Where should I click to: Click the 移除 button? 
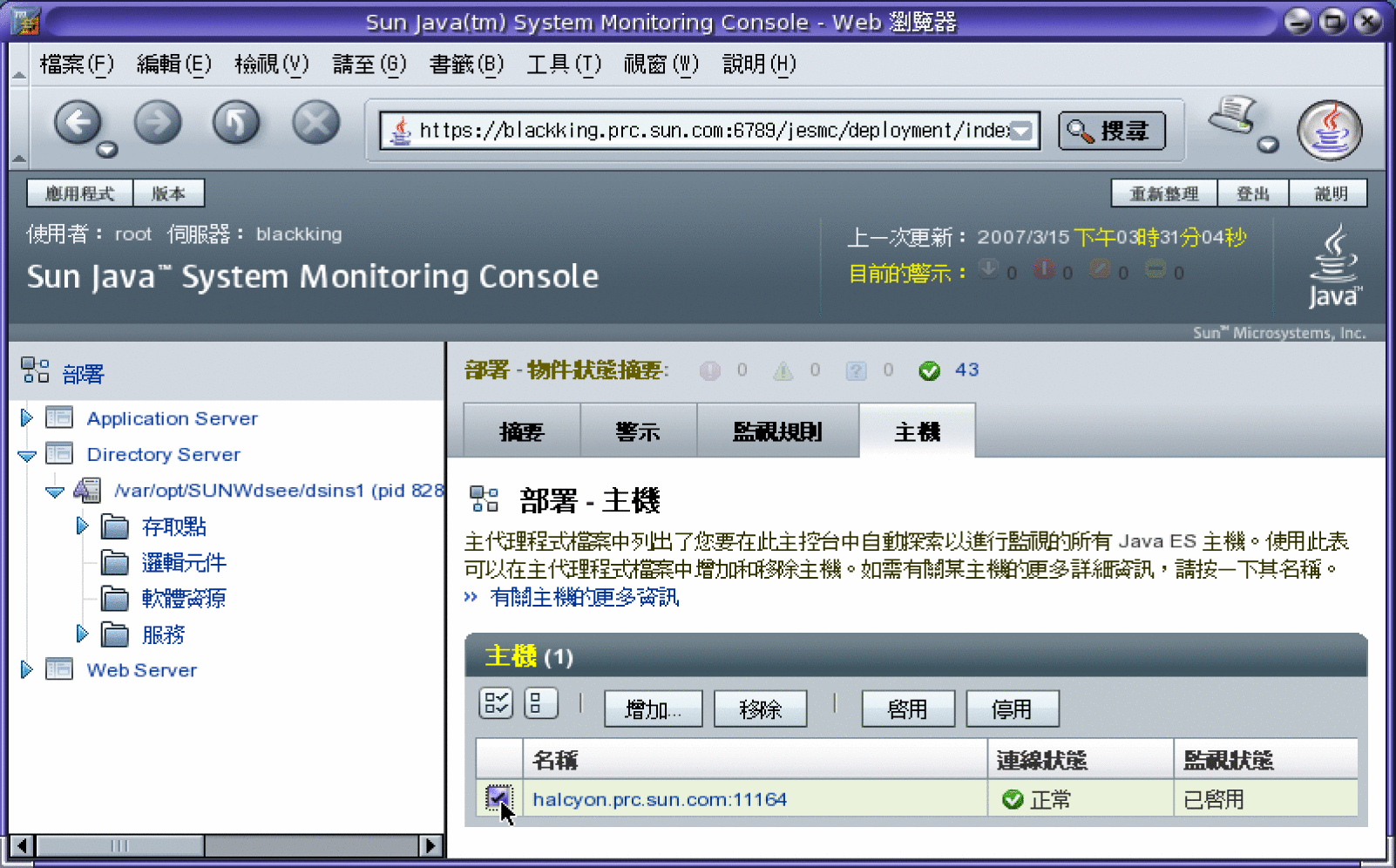(x=760, y=709)
